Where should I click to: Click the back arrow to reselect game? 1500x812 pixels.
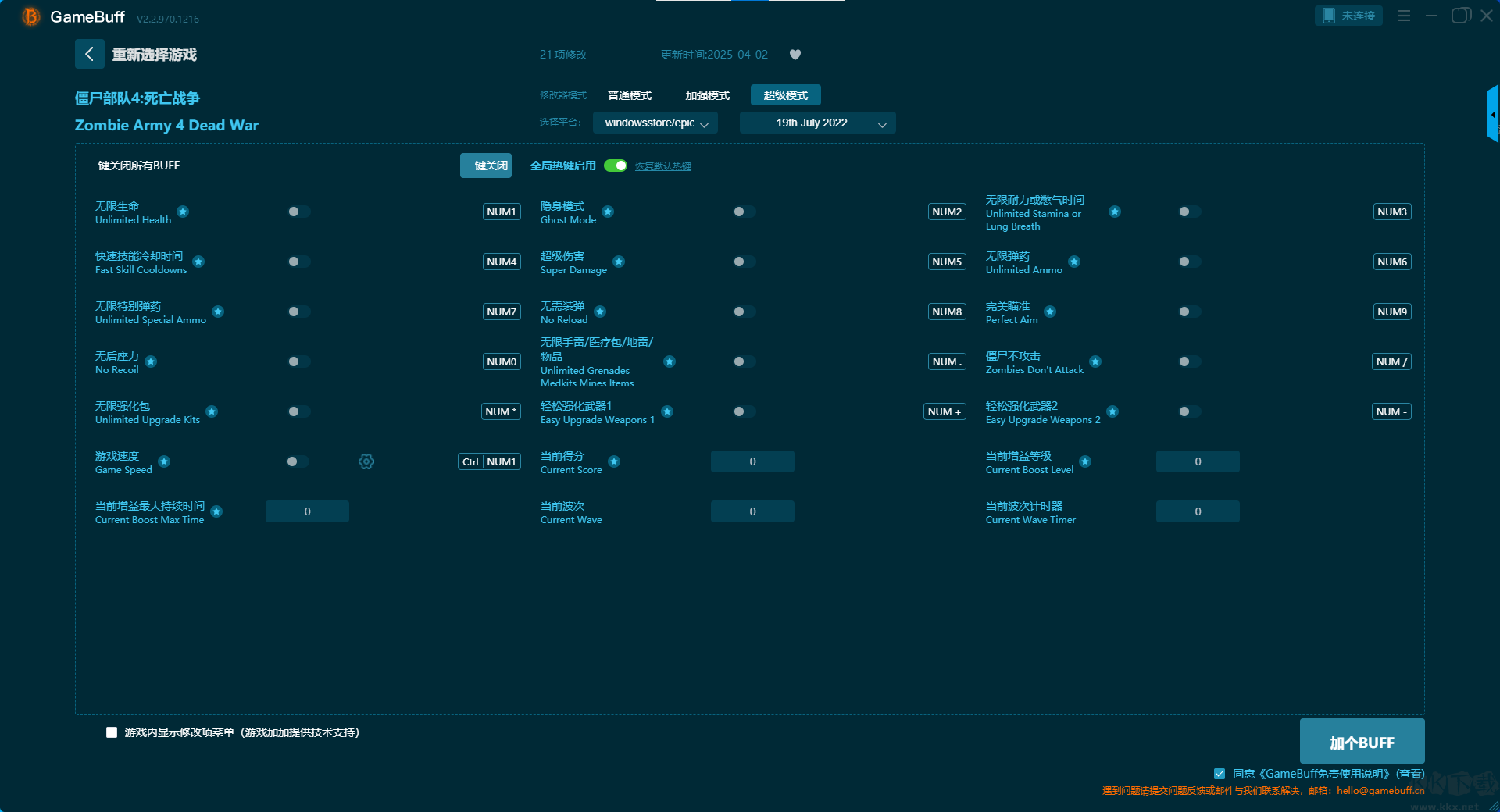pos(89,54)
